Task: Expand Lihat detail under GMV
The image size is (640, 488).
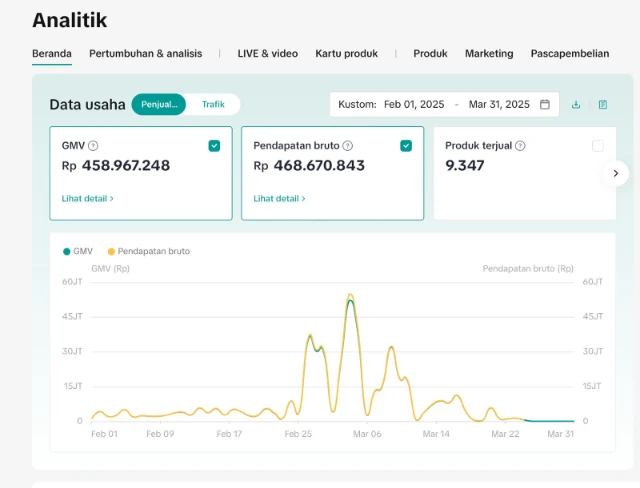Action: pos(87,199)
